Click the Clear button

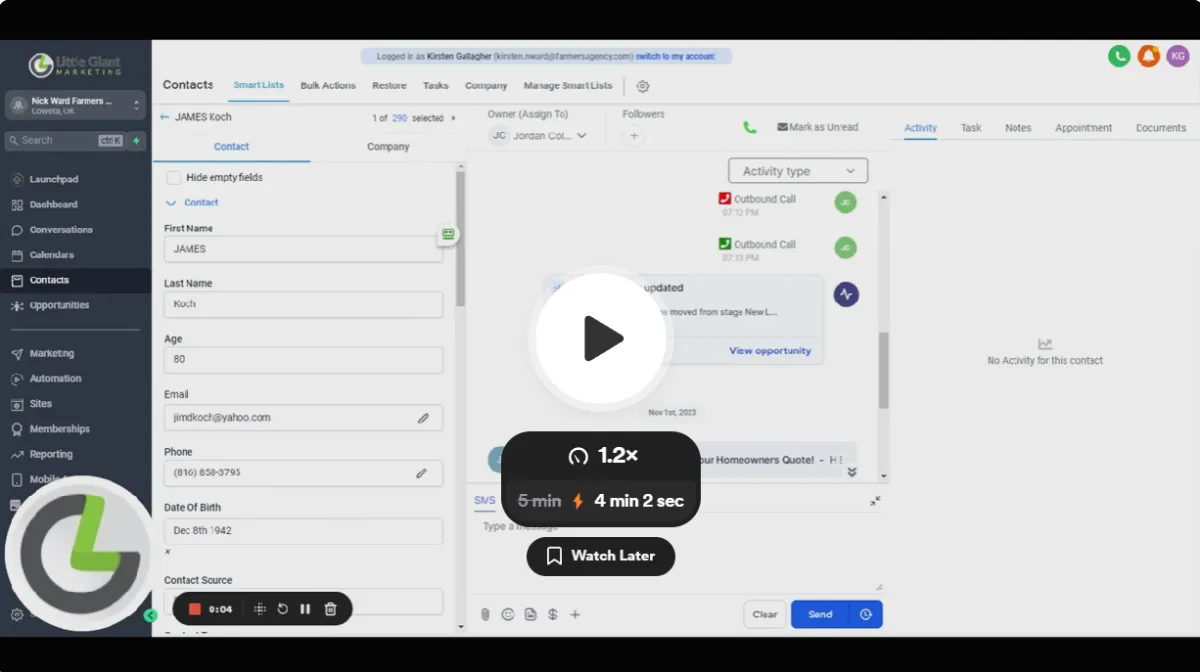click(x=765, y=614)
